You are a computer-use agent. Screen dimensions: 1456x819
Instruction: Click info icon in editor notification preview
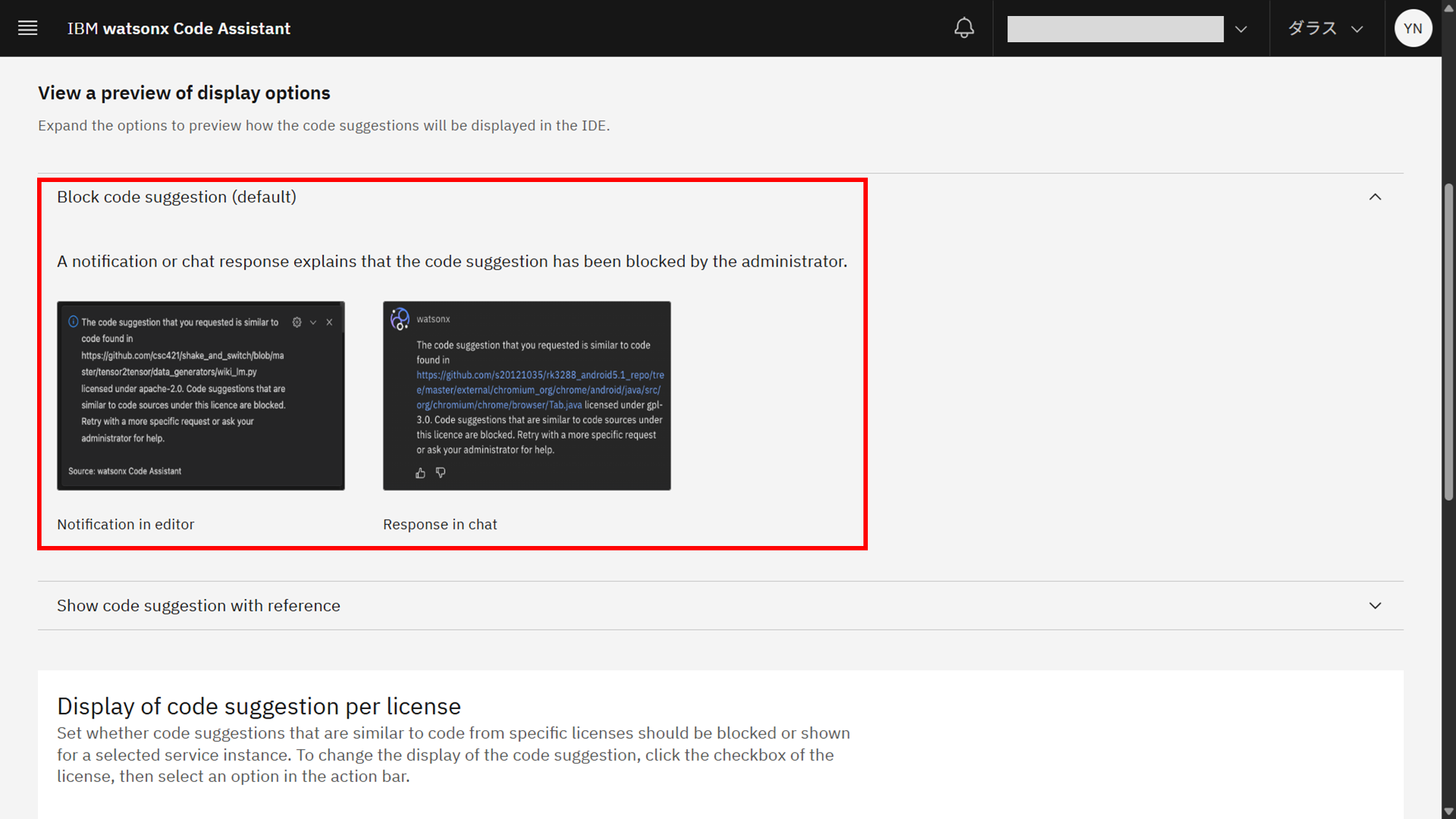(x=73, y=322)
